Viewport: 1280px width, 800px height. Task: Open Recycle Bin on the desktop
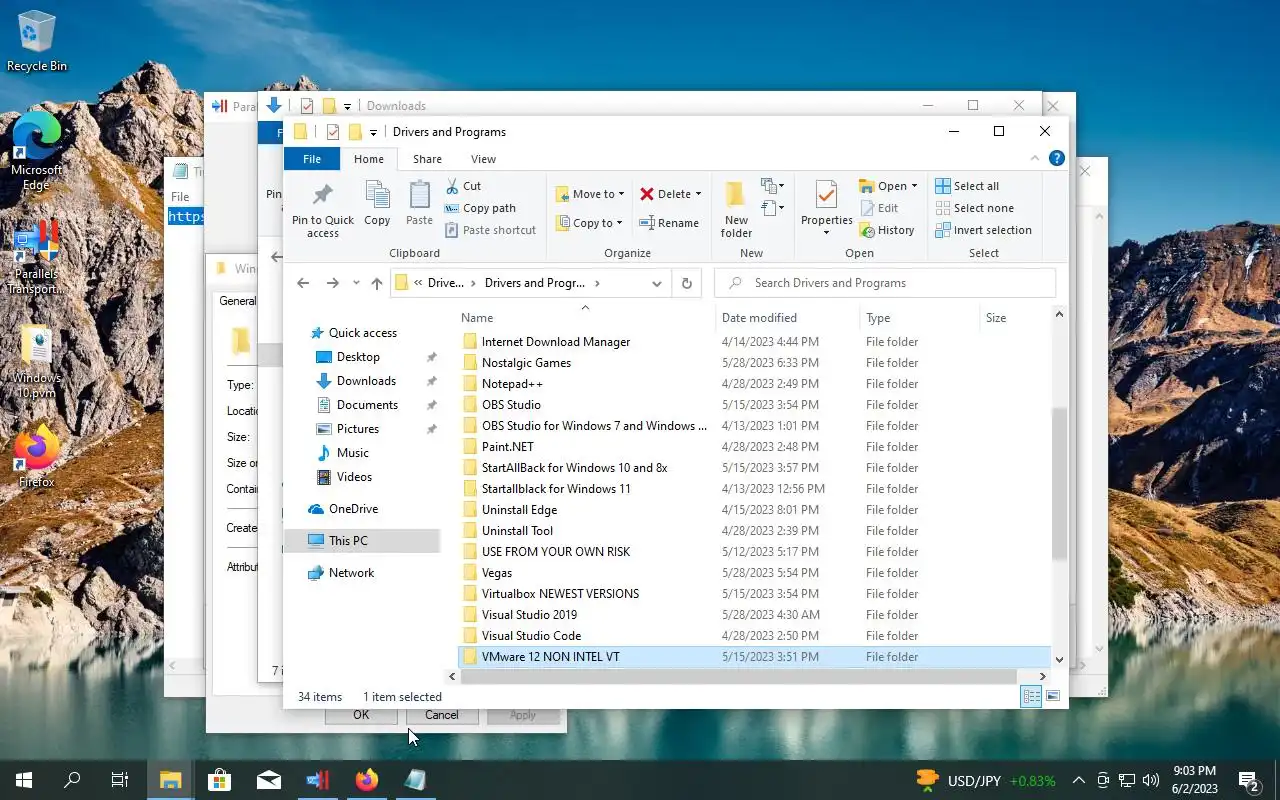pyautogui.click(x=37, y=41)
